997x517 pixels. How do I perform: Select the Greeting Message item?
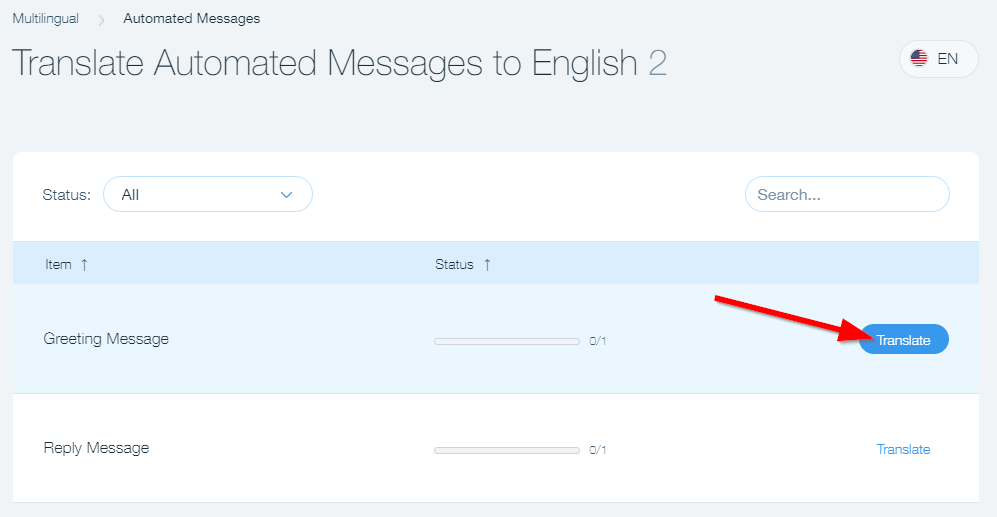point(106,339)
